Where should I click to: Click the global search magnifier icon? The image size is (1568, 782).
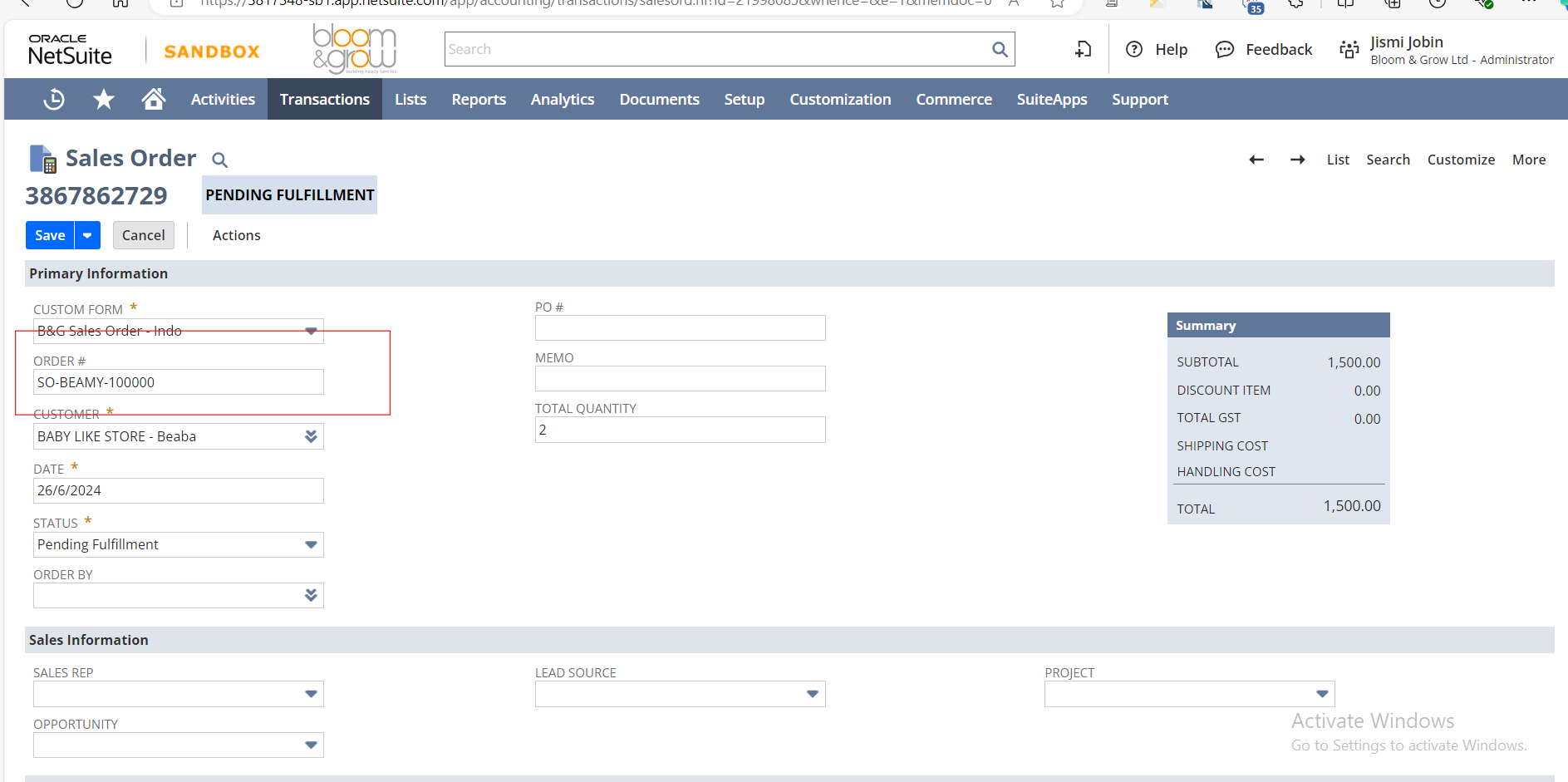coord(1000,49)
